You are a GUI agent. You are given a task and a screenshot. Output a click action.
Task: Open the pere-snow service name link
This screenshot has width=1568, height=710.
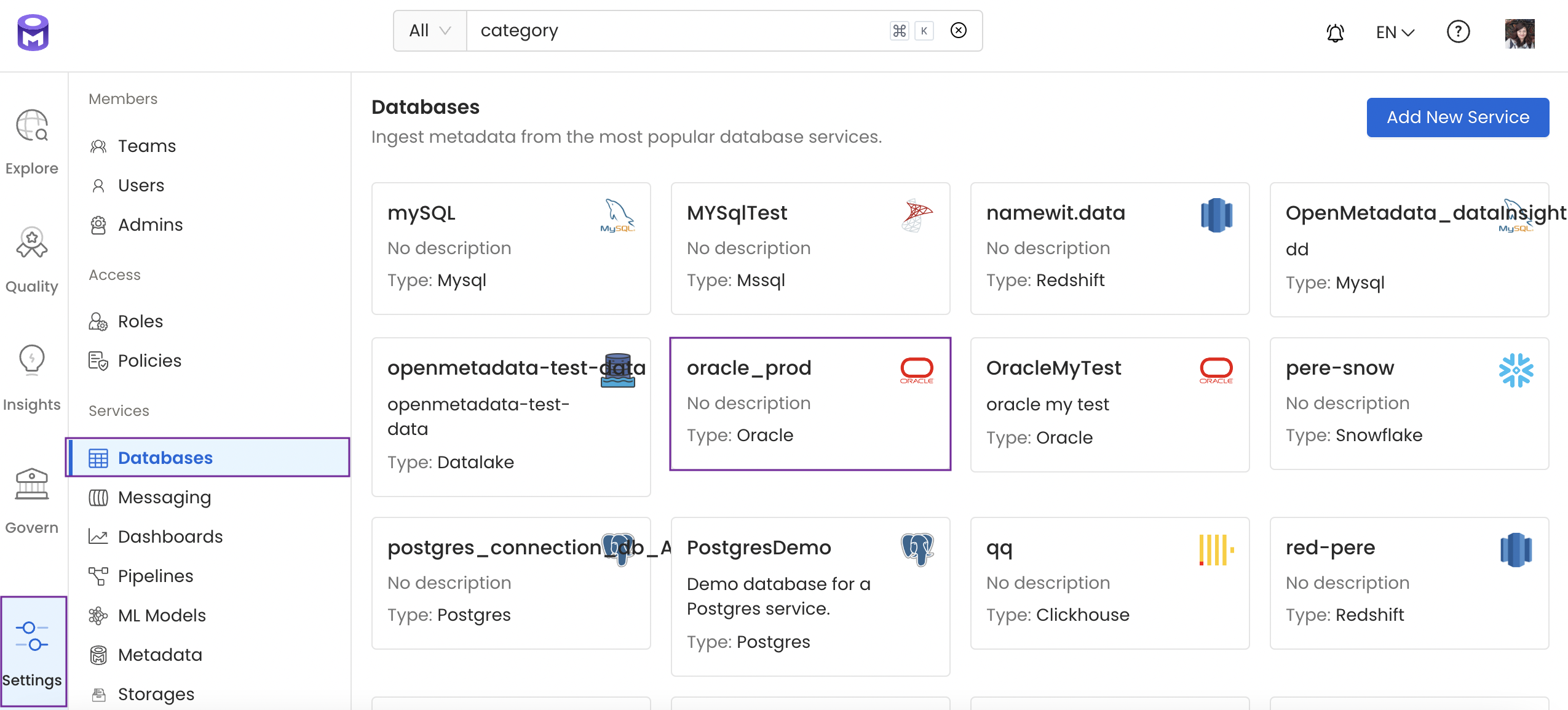[1340, 368]
